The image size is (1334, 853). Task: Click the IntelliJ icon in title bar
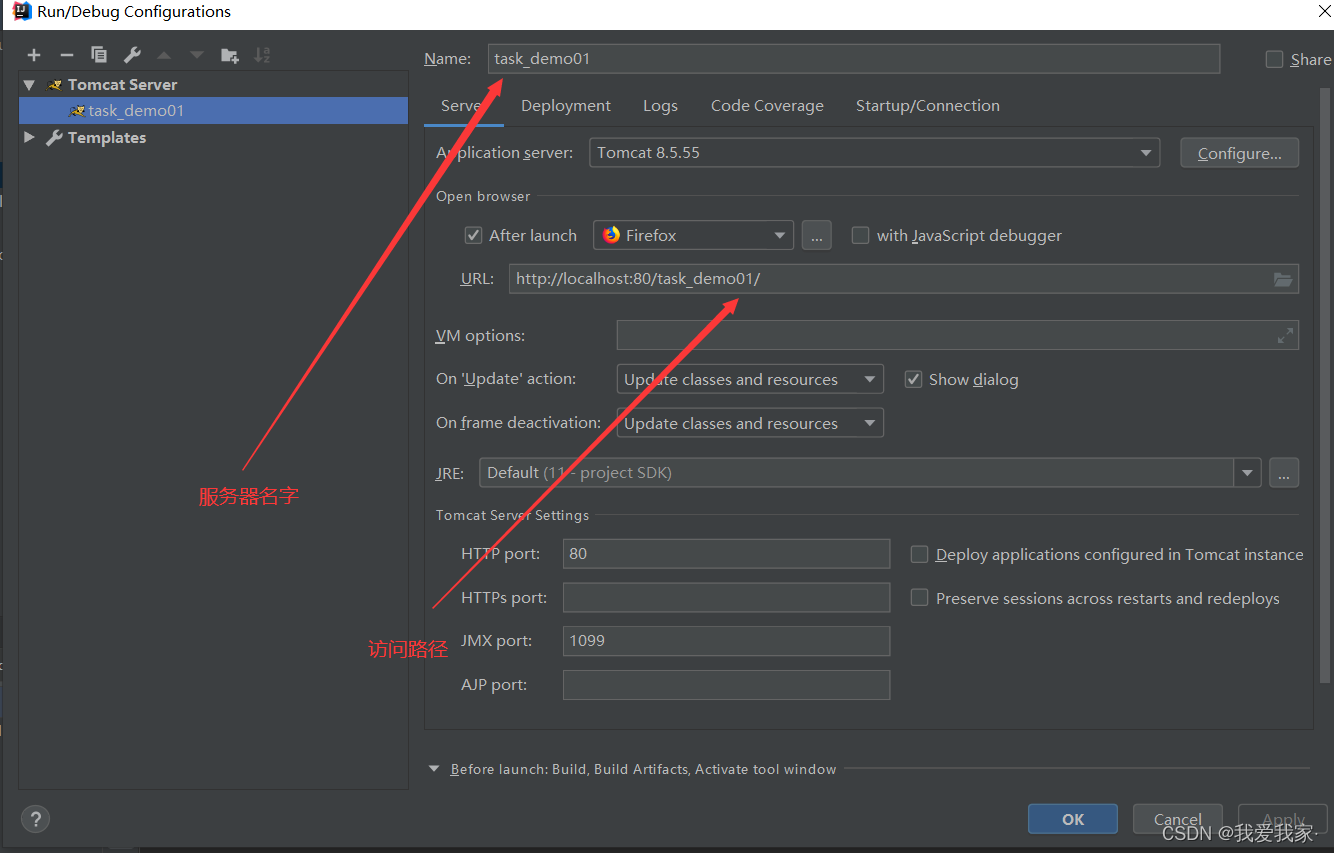coord(22,12)
